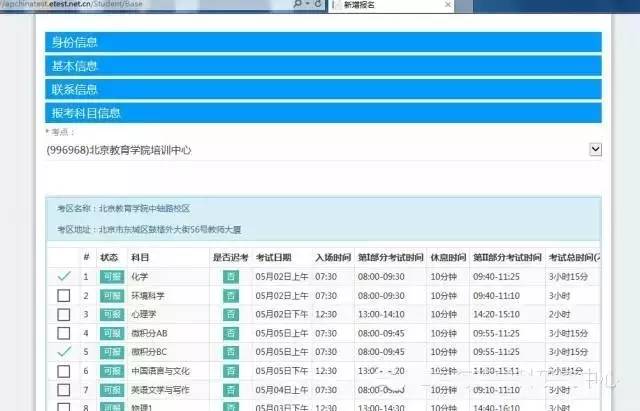Expand the 基本信息 section
Screen dimensions: 640x411
click(323, 66)
